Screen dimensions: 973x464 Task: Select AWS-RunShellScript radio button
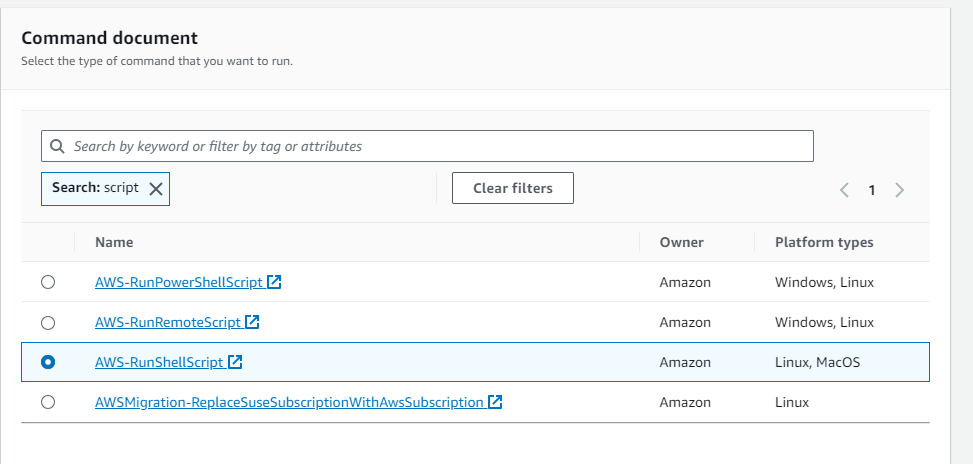click(x=48, y=362)
